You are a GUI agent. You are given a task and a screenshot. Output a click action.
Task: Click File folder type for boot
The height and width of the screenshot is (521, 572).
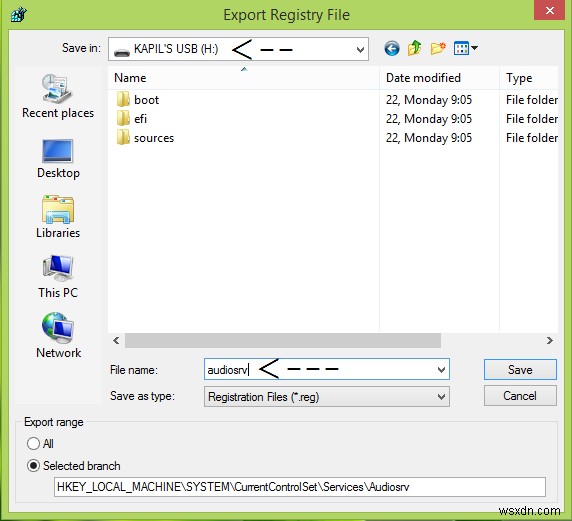(532, 100)
